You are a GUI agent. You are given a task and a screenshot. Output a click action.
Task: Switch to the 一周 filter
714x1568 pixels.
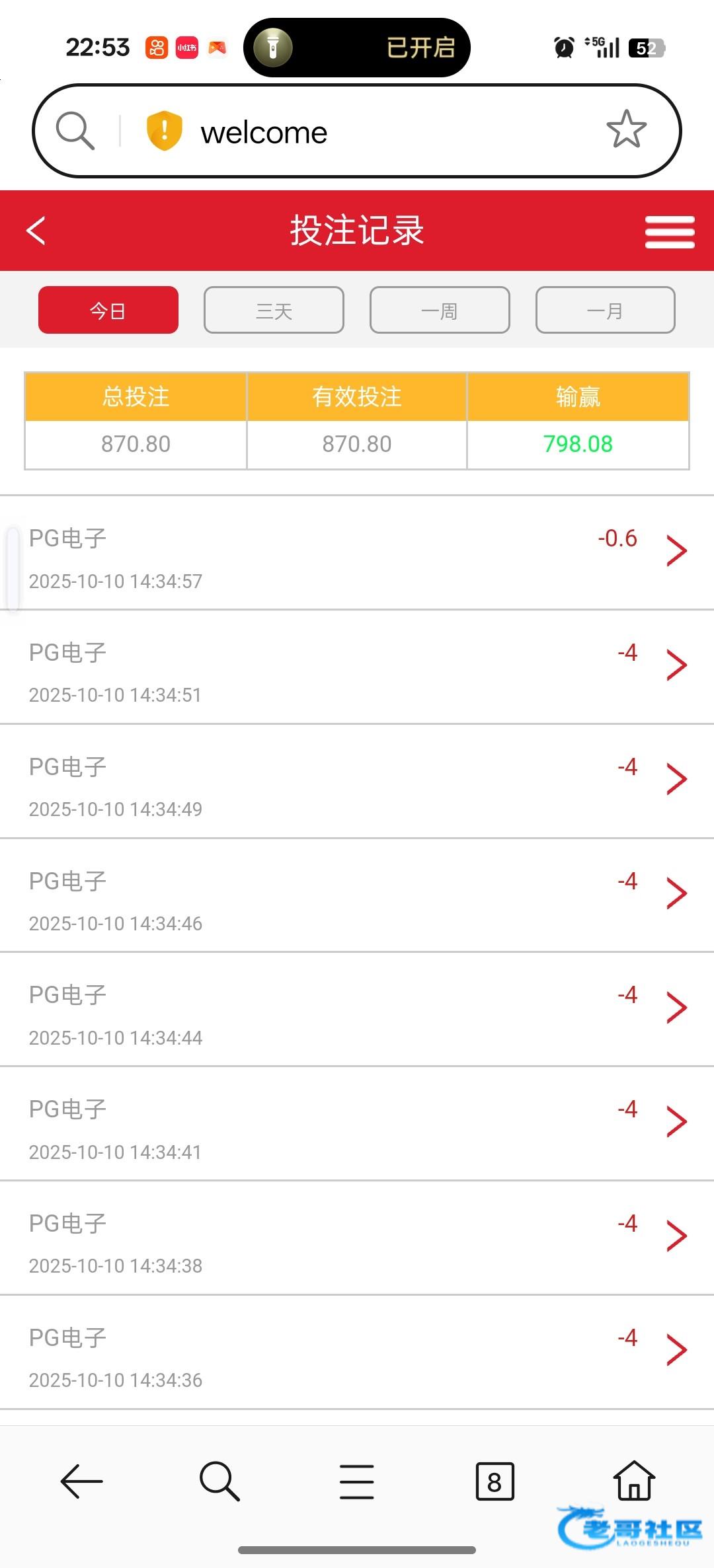click(x=440, y=310)
